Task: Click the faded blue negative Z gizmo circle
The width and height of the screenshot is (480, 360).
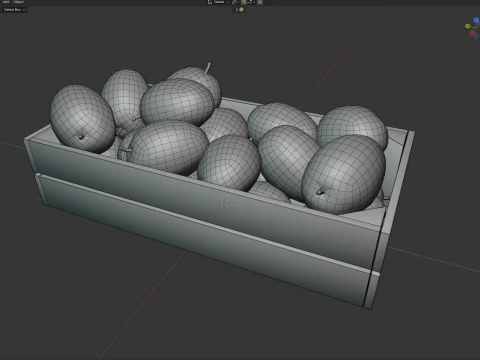Action: point(477,36)
